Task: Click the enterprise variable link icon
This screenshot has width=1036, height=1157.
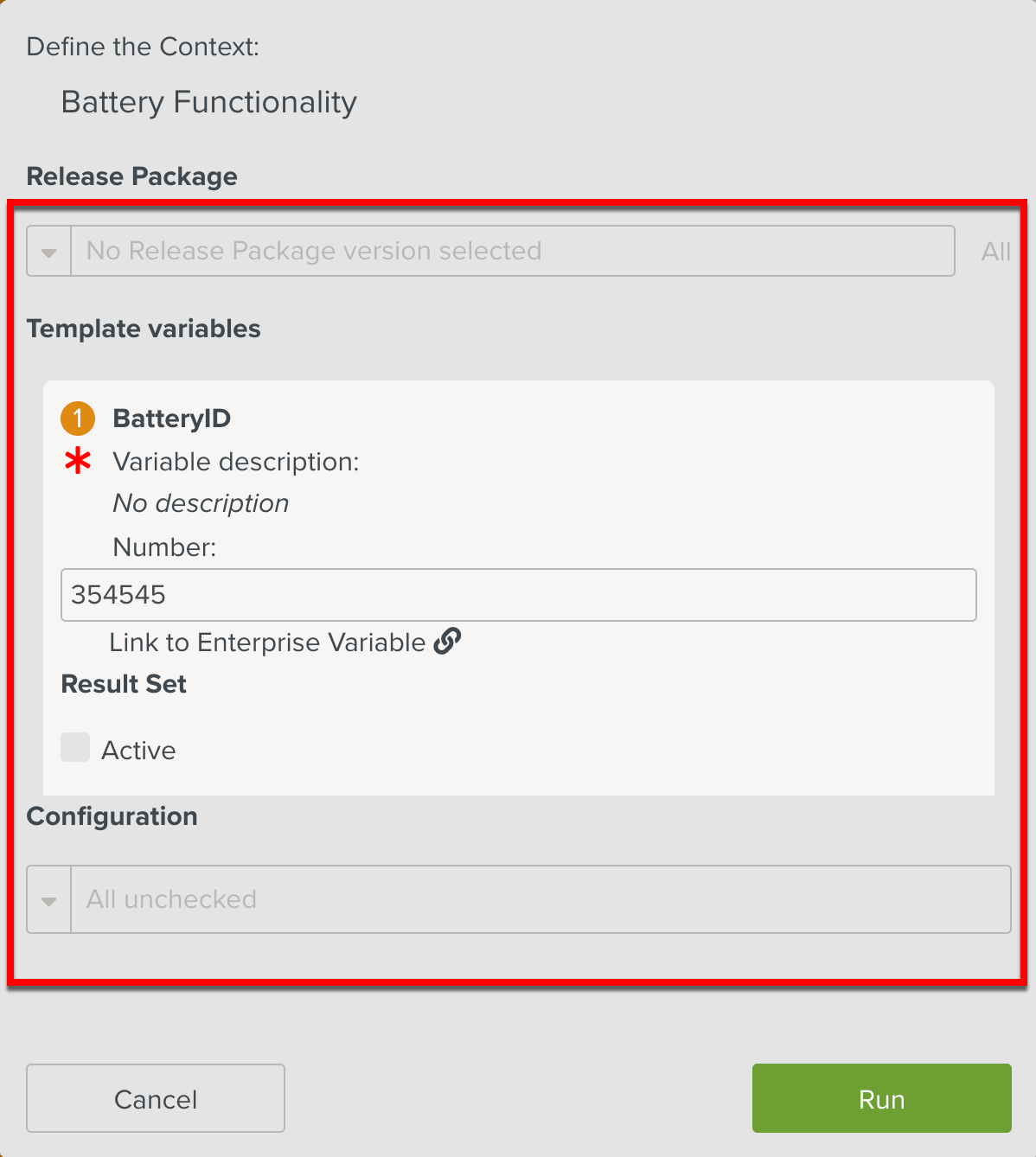Action: click(x=447, y=642)
